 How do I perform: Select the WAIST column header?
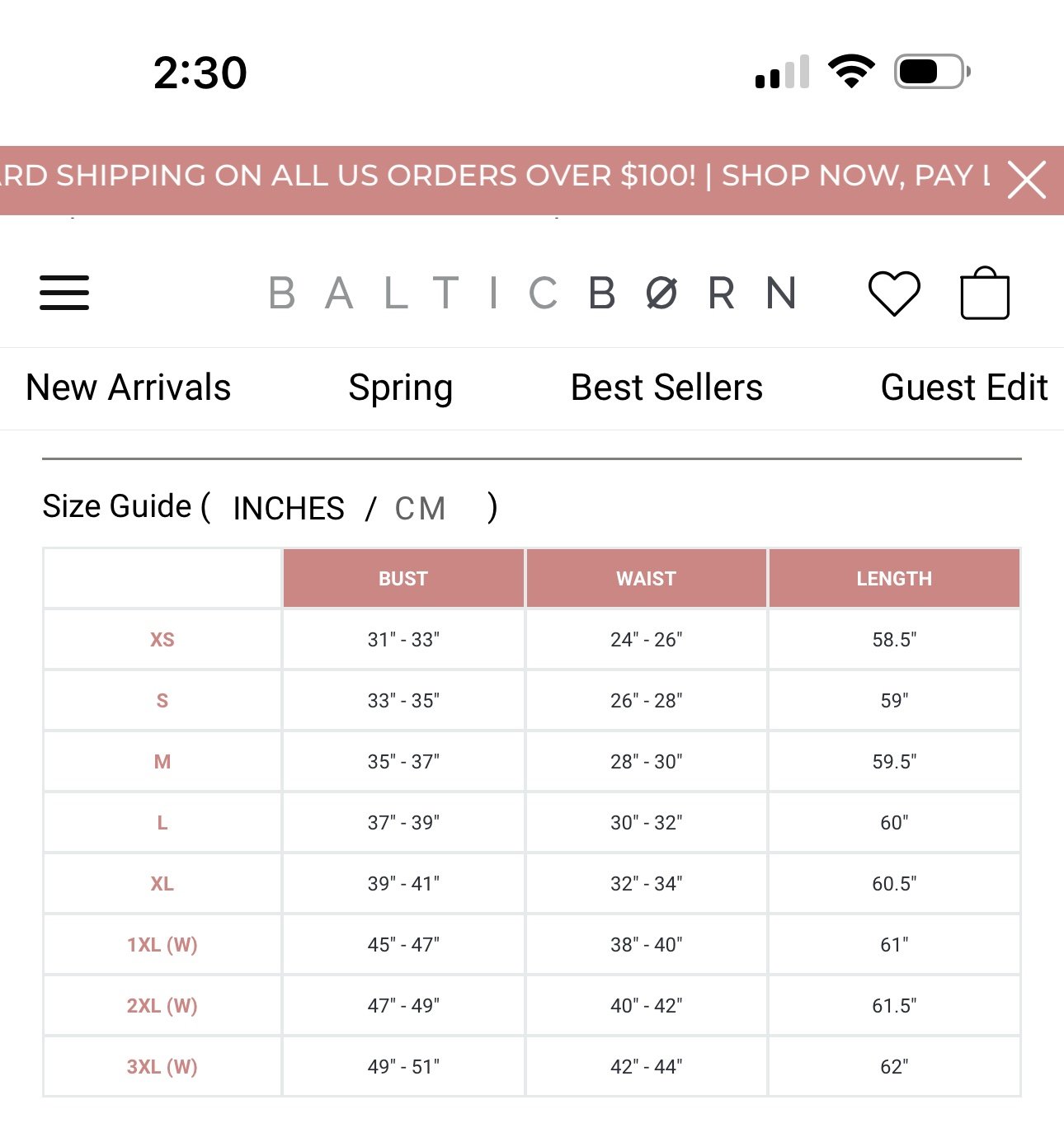click(x=647, y=579)
